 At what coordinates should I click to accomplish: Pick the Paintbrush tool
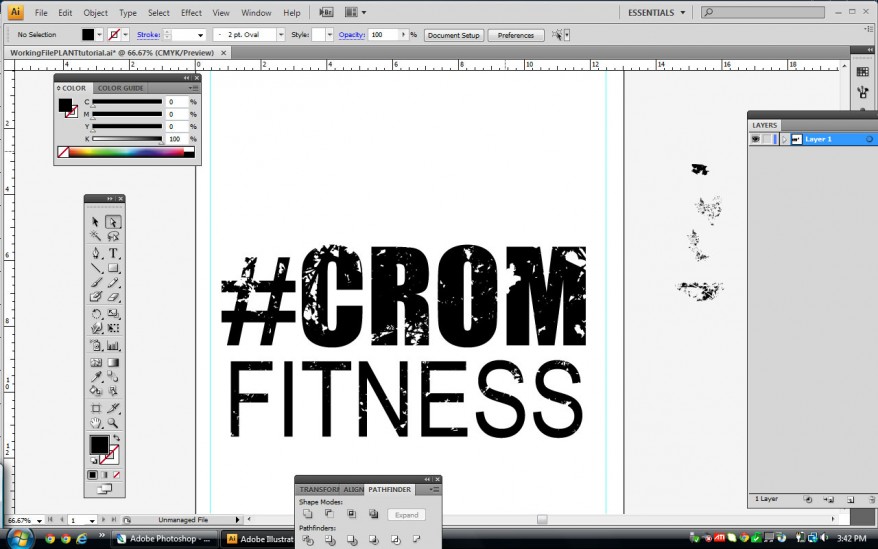(96, 282)
